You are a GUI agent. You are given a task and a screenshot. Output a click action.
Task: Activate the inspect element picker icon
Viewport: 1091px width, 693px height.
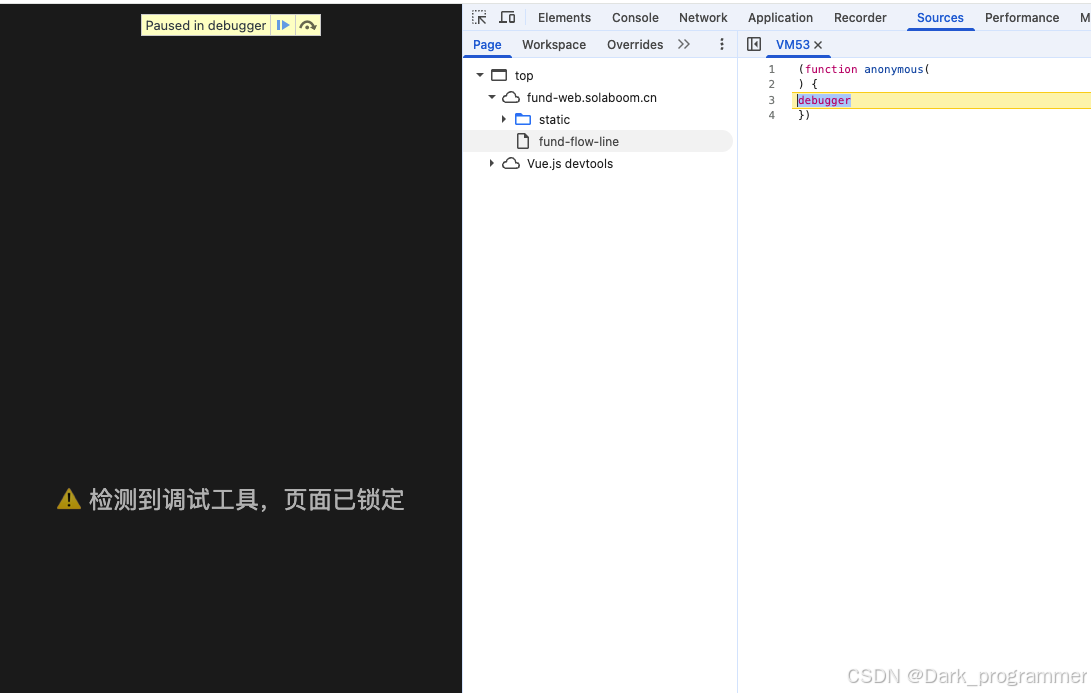click(479, 17)
